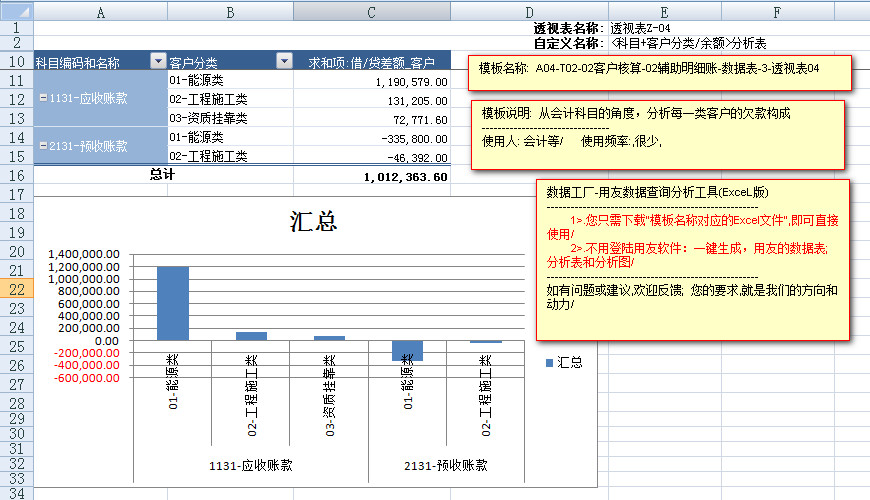Open the 科目编码和名称 filter dropdown
The height and width of the screenshot is (500, 870).
coord(157,62)
